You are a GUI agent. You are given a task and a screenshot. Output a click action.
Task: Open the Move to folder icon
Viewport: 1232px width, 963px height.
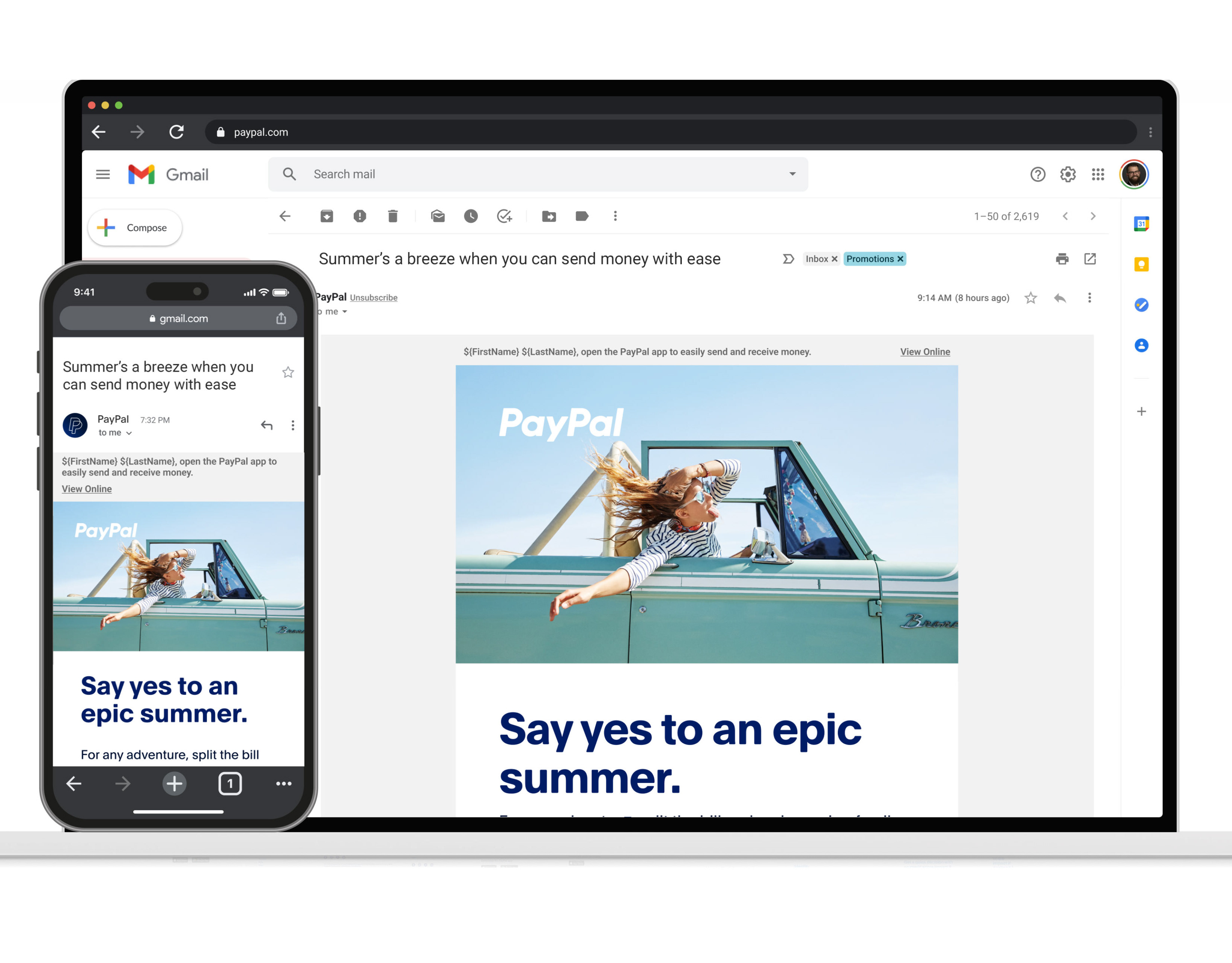(x=549, y=216)
